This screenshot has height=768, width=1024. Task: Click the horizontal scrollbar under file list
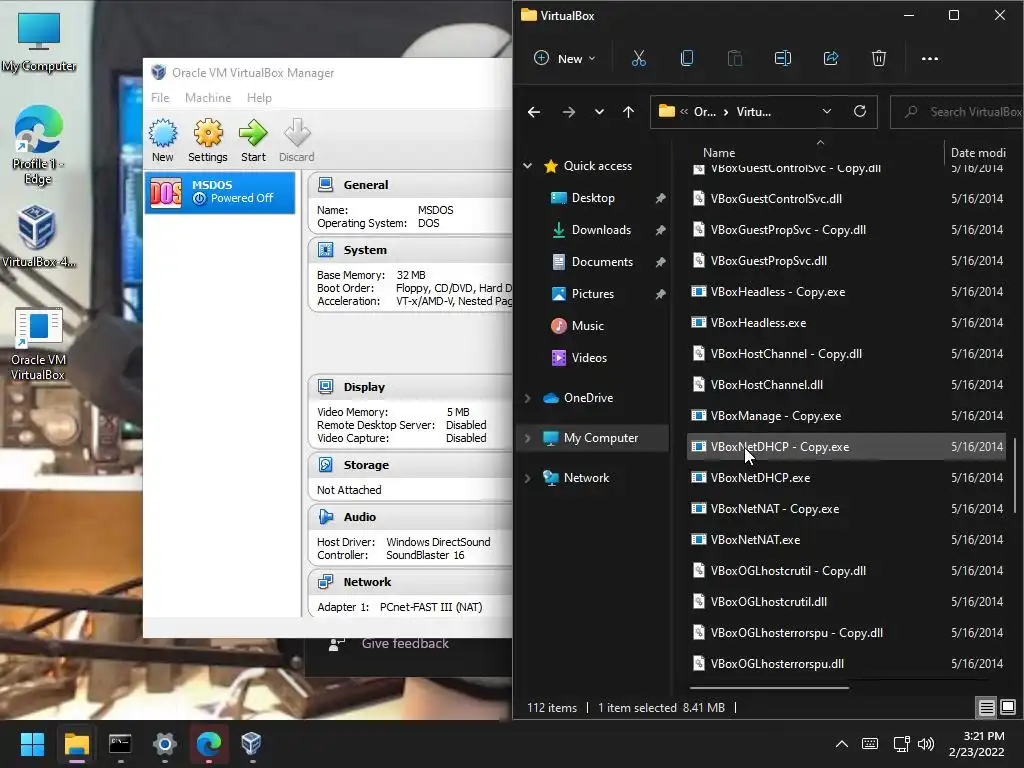point(769,687)
